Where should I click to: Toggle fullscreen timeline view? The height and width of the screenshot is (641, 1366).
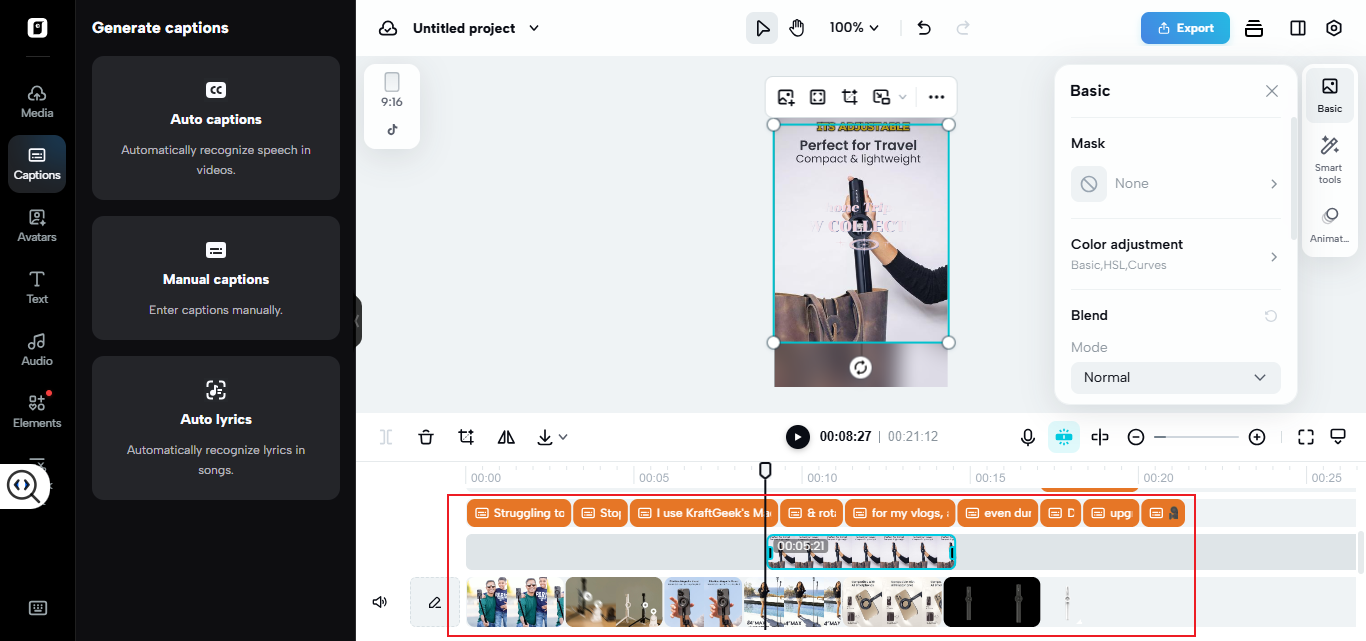tap(1305, 437)
